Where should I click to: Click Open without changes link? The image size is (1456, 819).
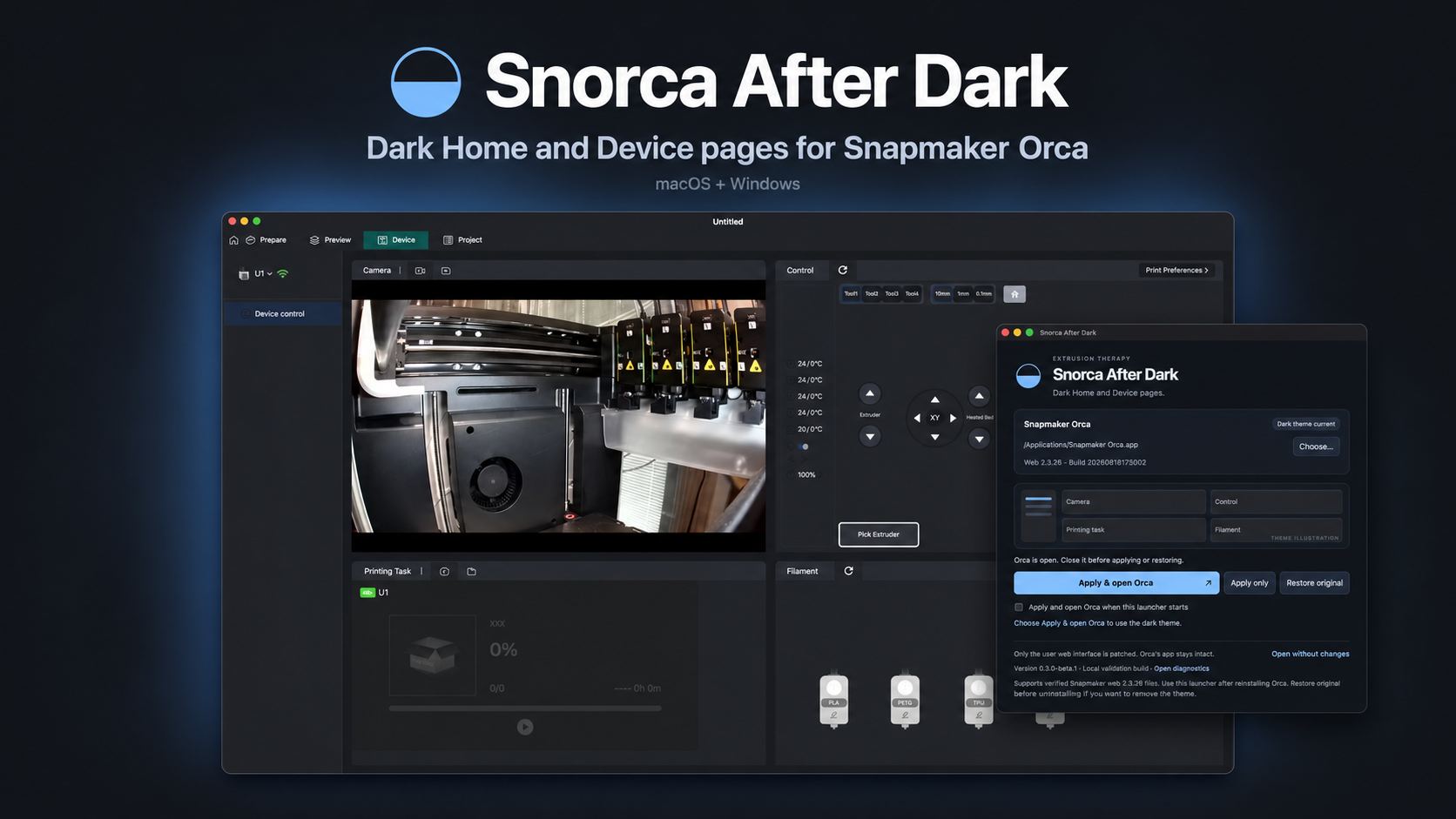(x=1311, y=654)
